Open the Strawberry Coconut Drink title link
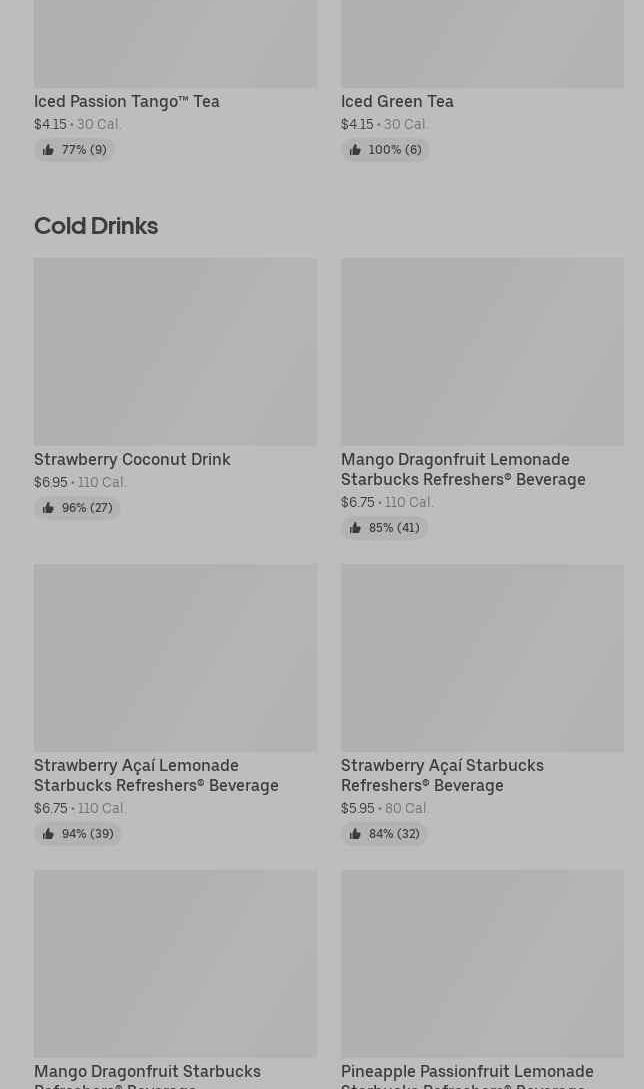 tap(132, 459)
